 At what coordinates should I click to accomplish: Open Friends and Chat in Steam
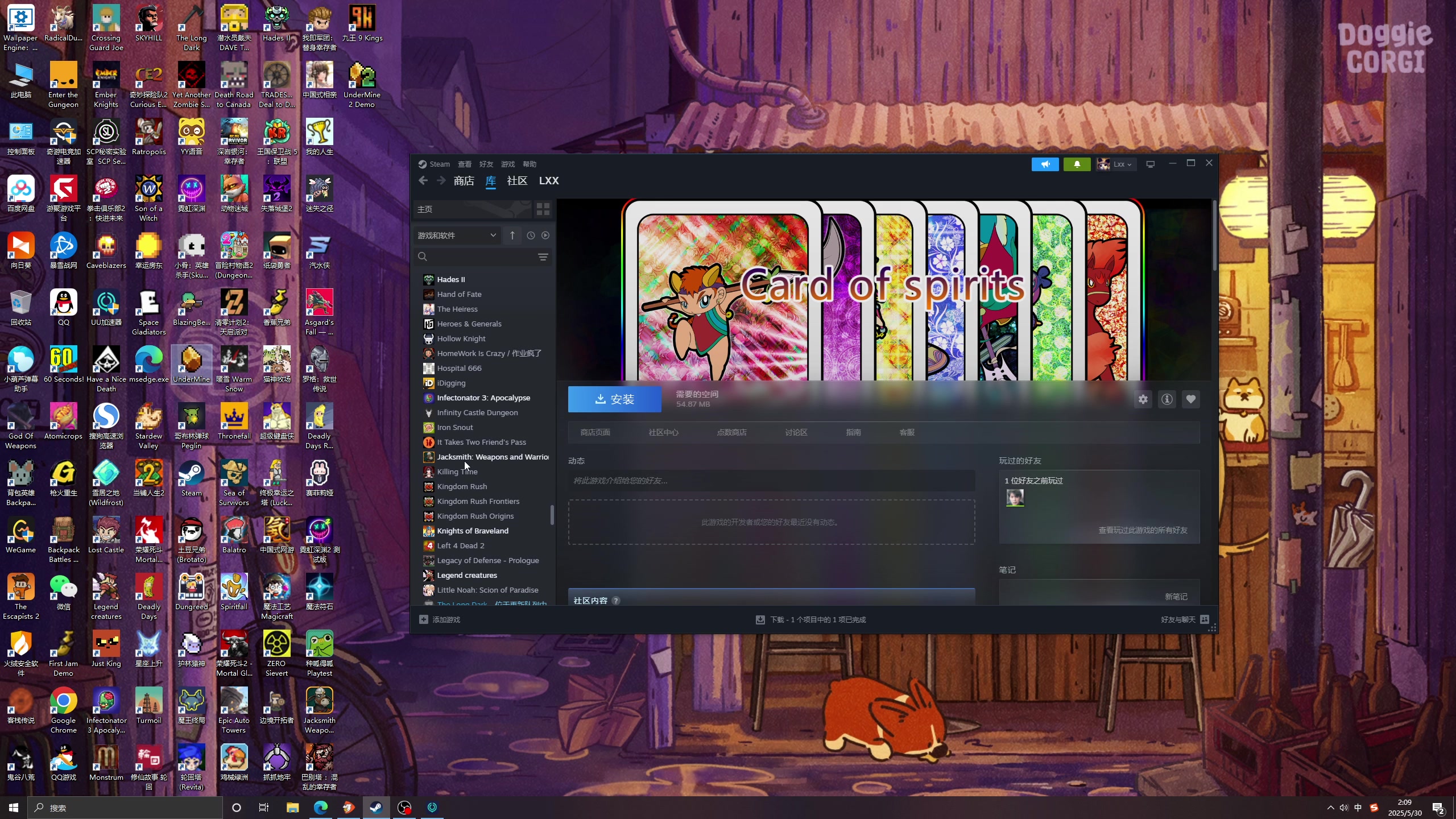tap(1185, 619)
